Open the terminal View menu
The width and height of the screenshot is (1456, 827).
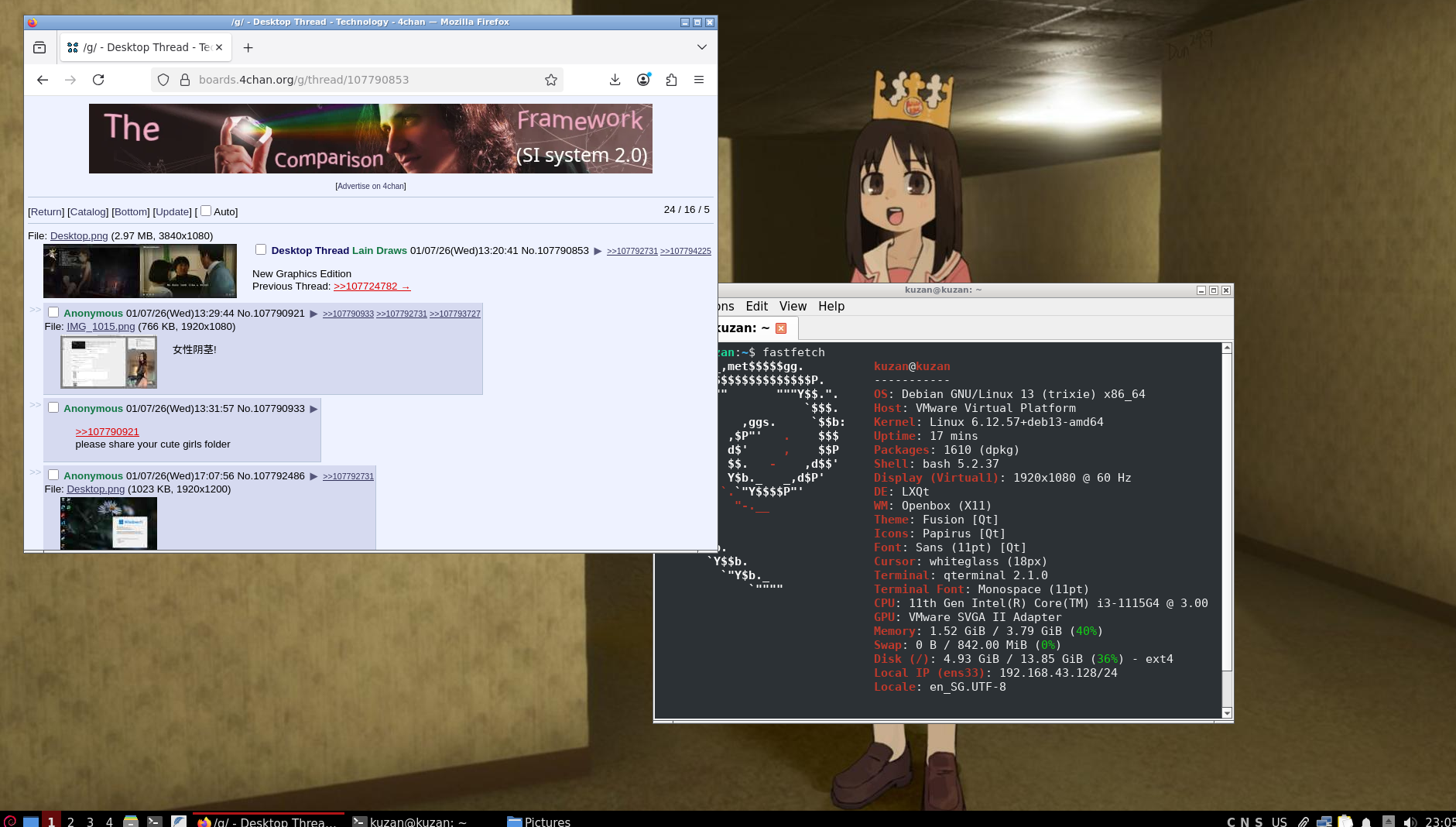pos(793,307)
